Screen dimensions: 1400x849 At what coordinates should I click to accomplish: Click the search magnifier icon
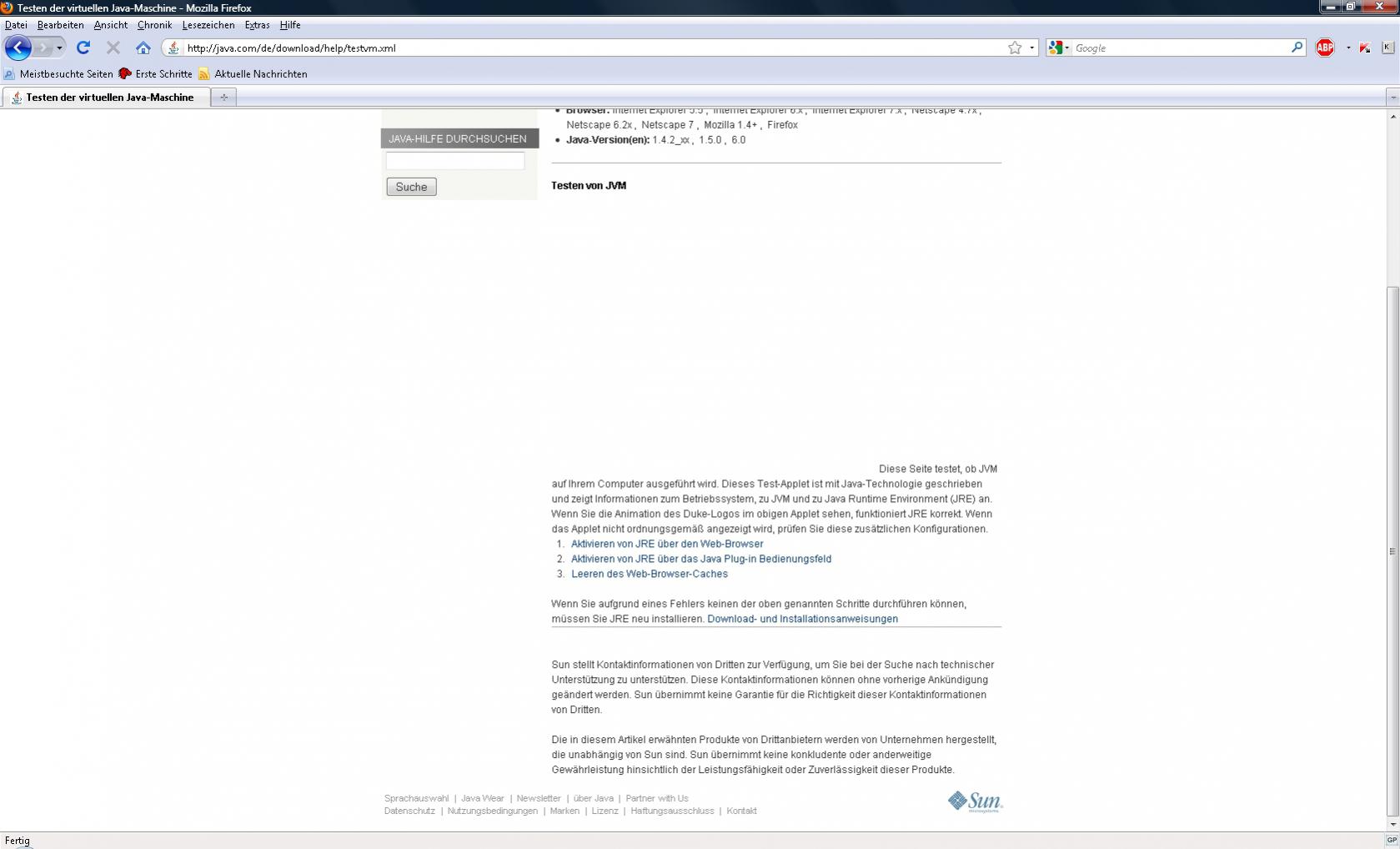(x=1297, y=48)
